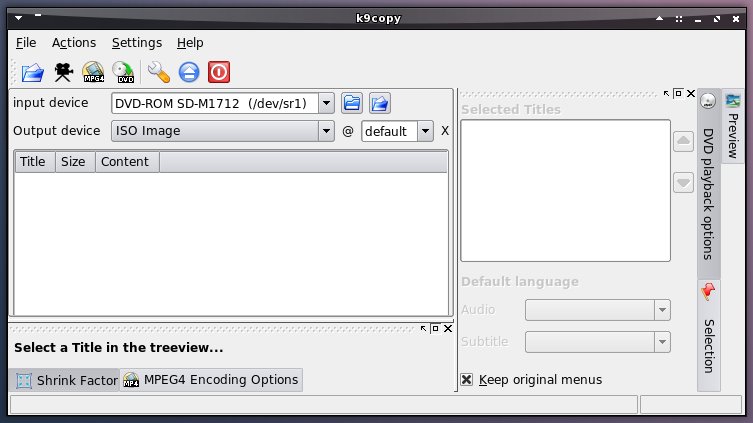Click the Content column header
The image size is (753, 423).
127,162
